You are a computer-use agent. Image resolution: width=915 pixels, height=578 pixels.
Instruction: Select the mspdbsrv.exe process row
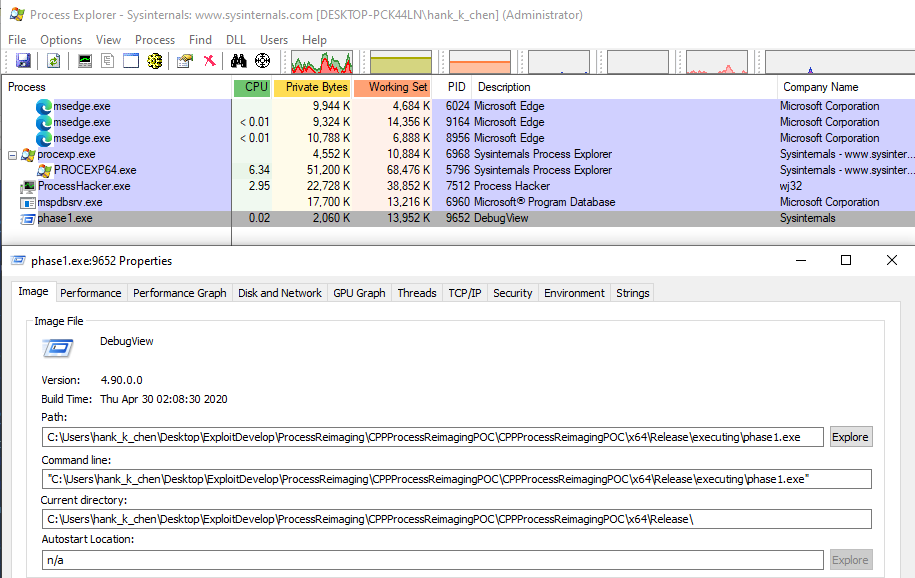coord(459,202)
